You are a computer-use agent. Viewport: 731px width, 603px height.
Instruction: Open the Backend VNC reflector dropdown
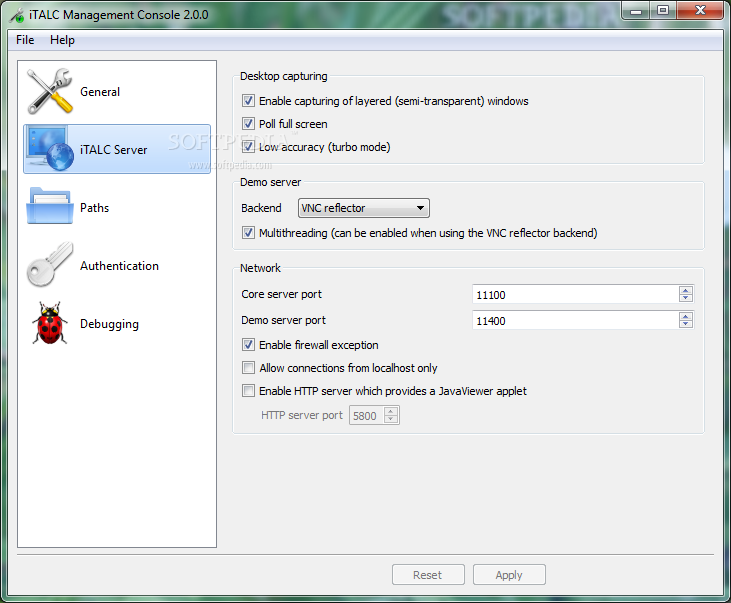pyautogui.click(x=364, y=208)
